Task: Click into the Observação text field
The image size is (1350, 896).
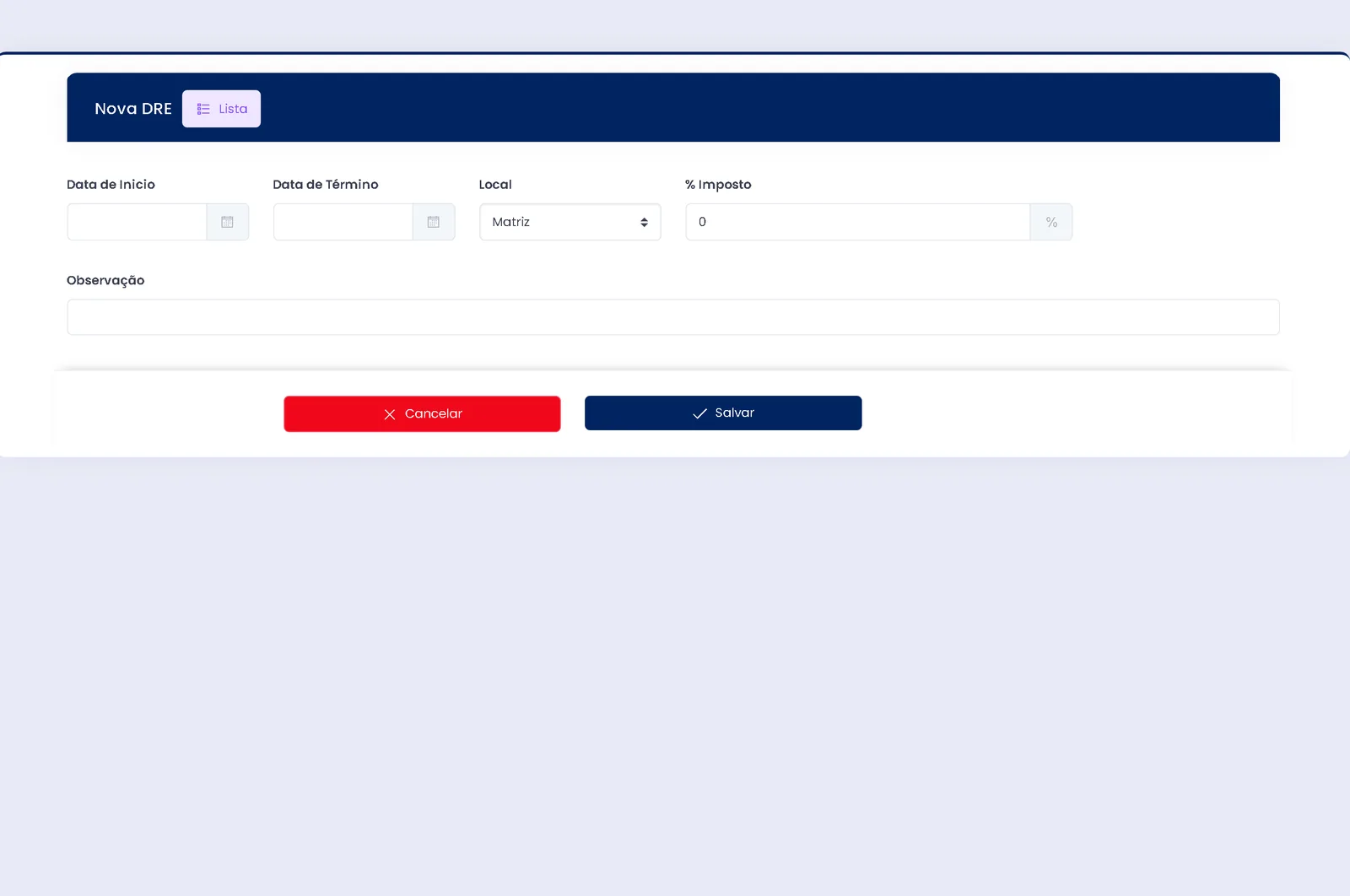Action: click(x=673, y=317)
